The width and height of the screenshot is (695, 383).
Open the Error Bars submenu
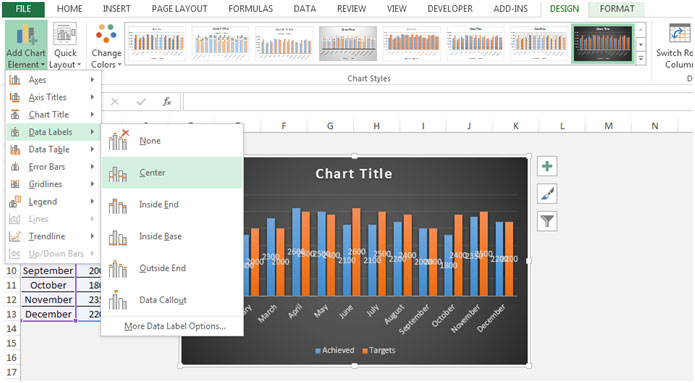tap(53, 167)
